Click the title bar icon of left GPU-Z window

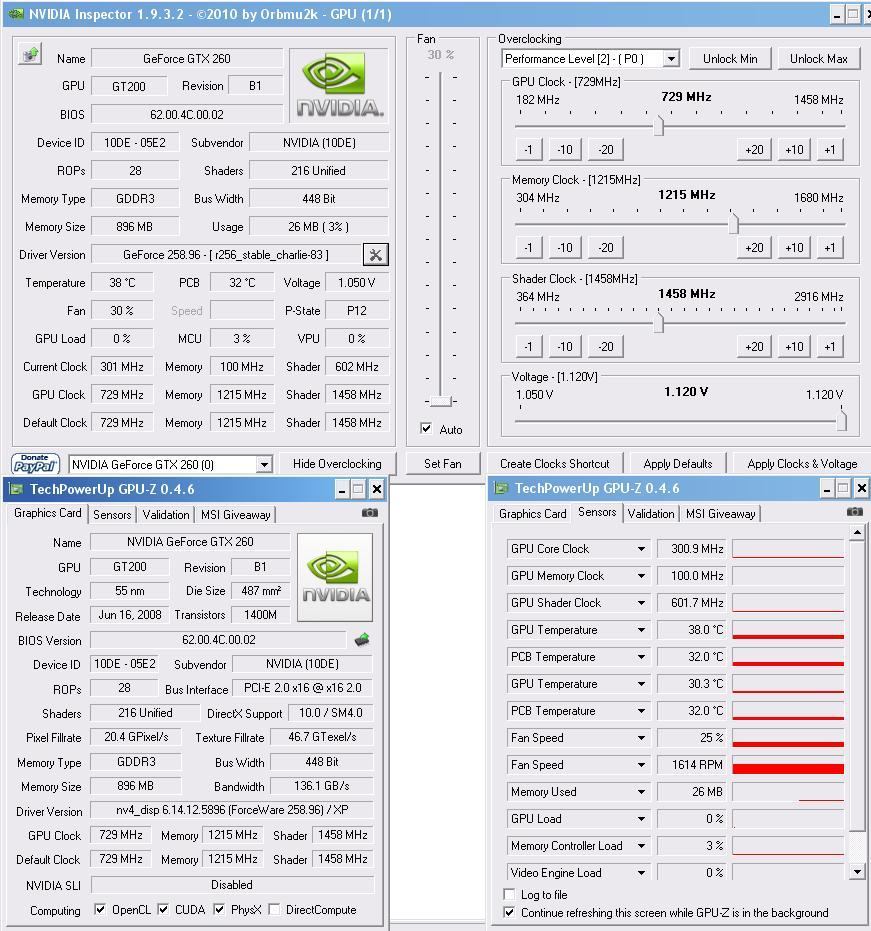coord(16,489)
